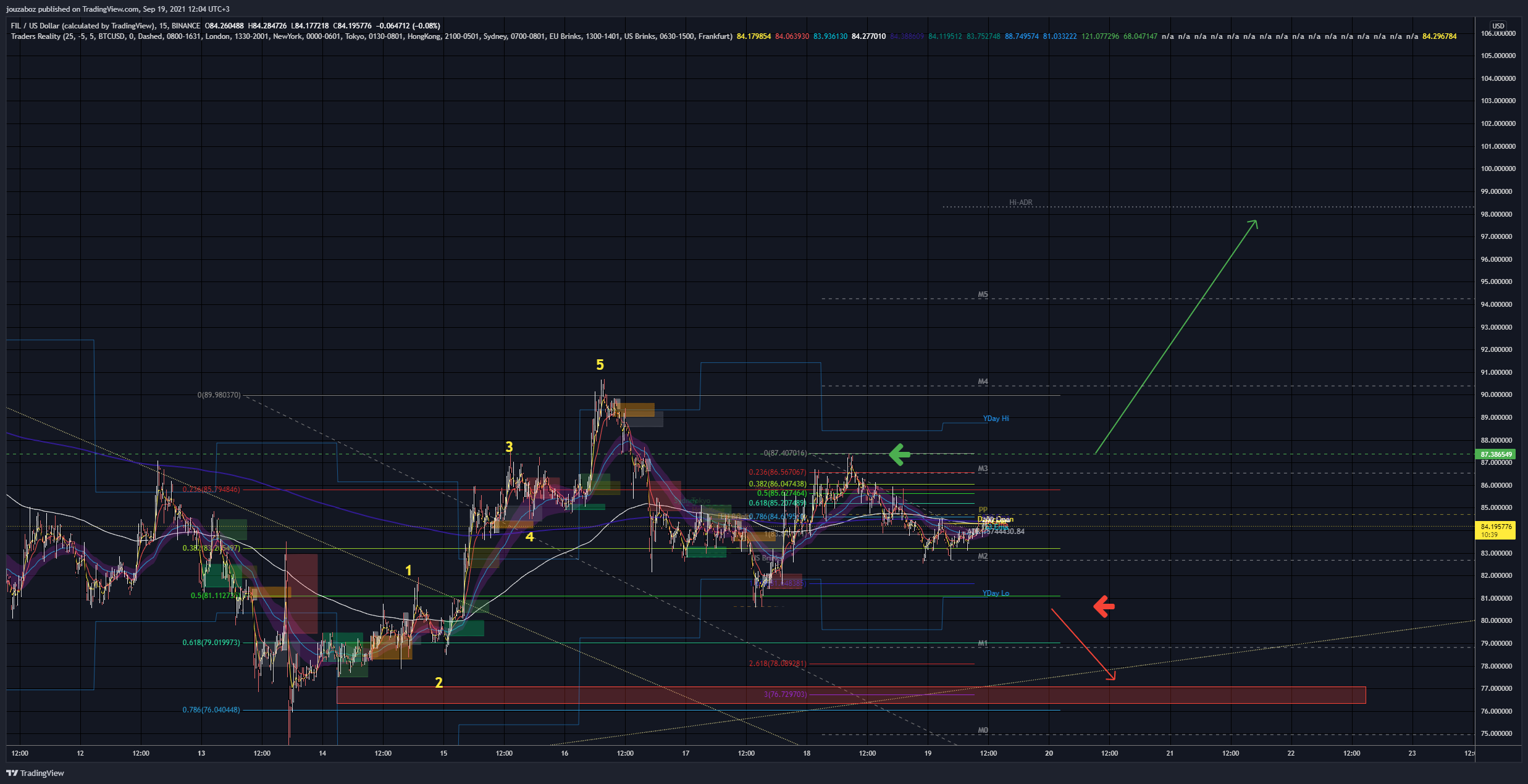
Task: Click the yellow 84.296784 indicator value in header
Action: coord(1439,36)
